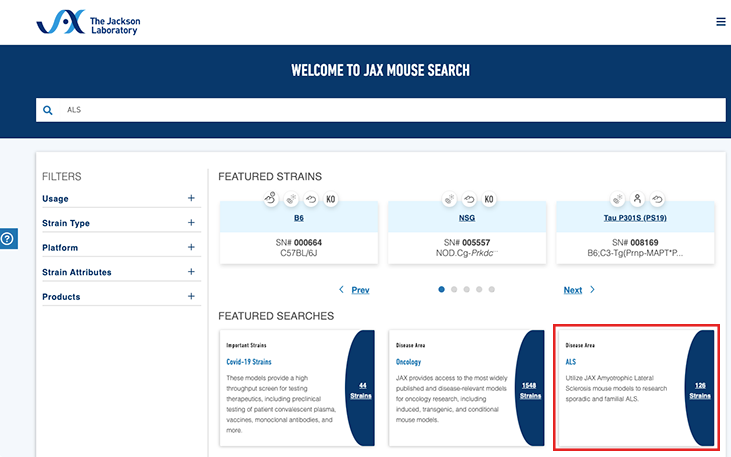Screen dimensions: 731x457
Task: Click the 126 Strains link
Action: coord(700,391)
